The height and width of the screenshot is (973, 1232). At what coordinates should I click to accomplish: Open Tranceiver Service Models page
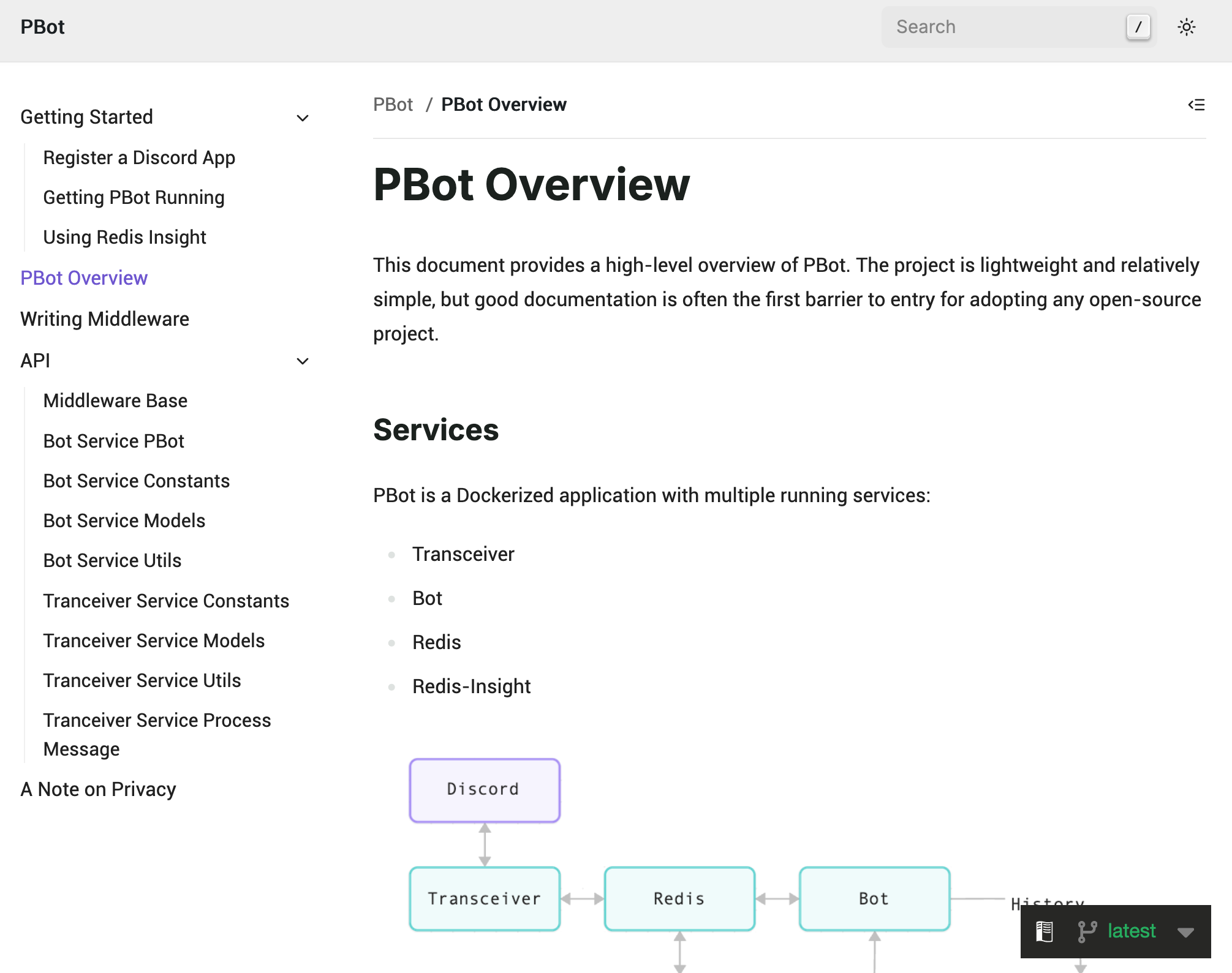[x=154, y=641]
